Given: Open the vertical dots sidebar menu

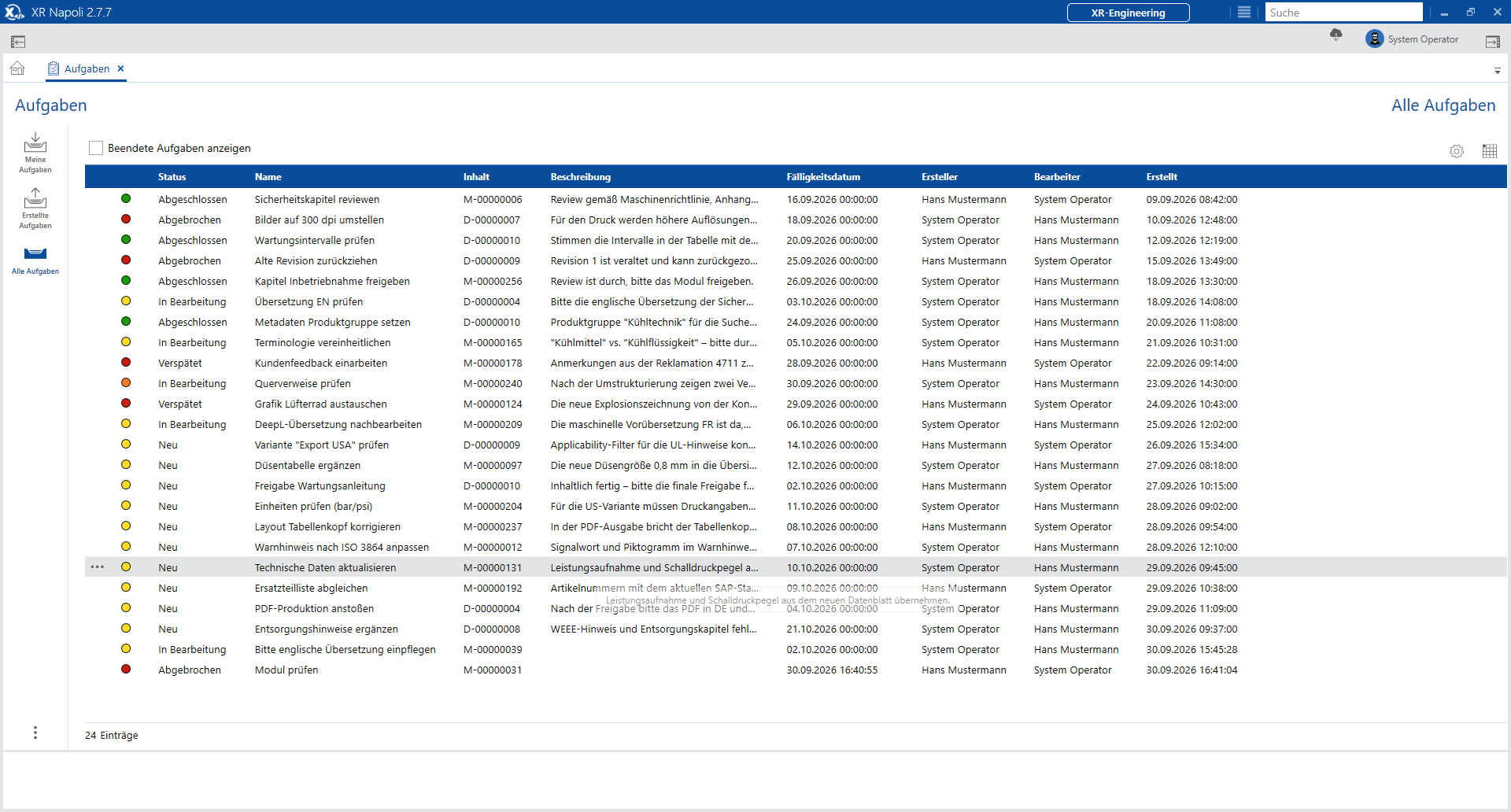Looking at the screenshot, I should (35, 733).
